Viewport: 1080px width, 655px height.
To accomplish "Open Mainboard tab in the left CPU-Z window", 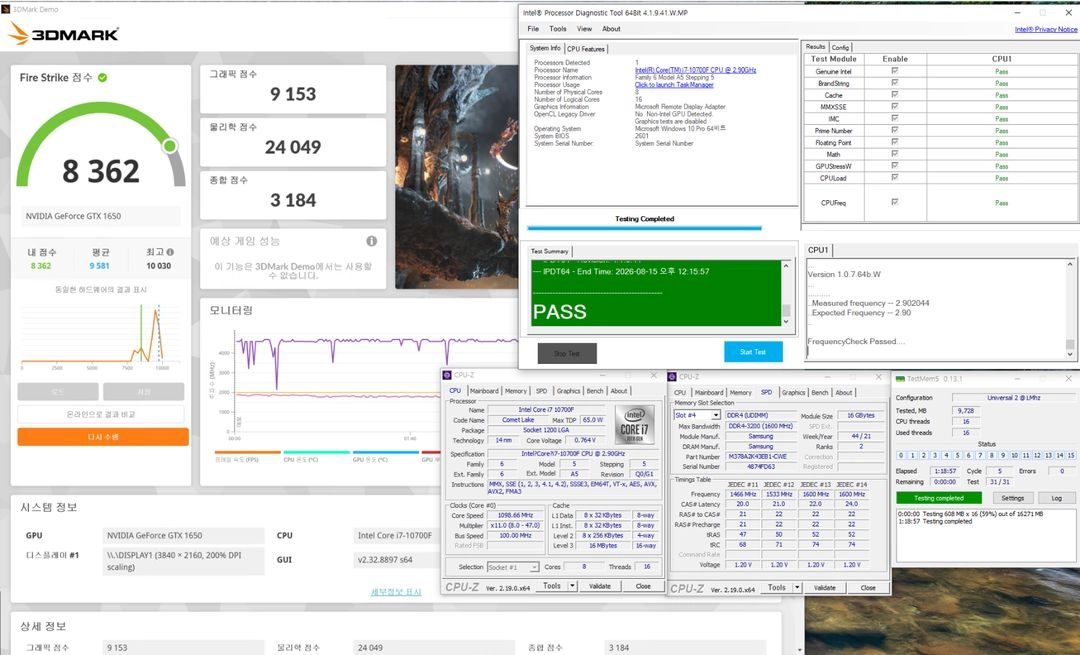I will 484,391.
